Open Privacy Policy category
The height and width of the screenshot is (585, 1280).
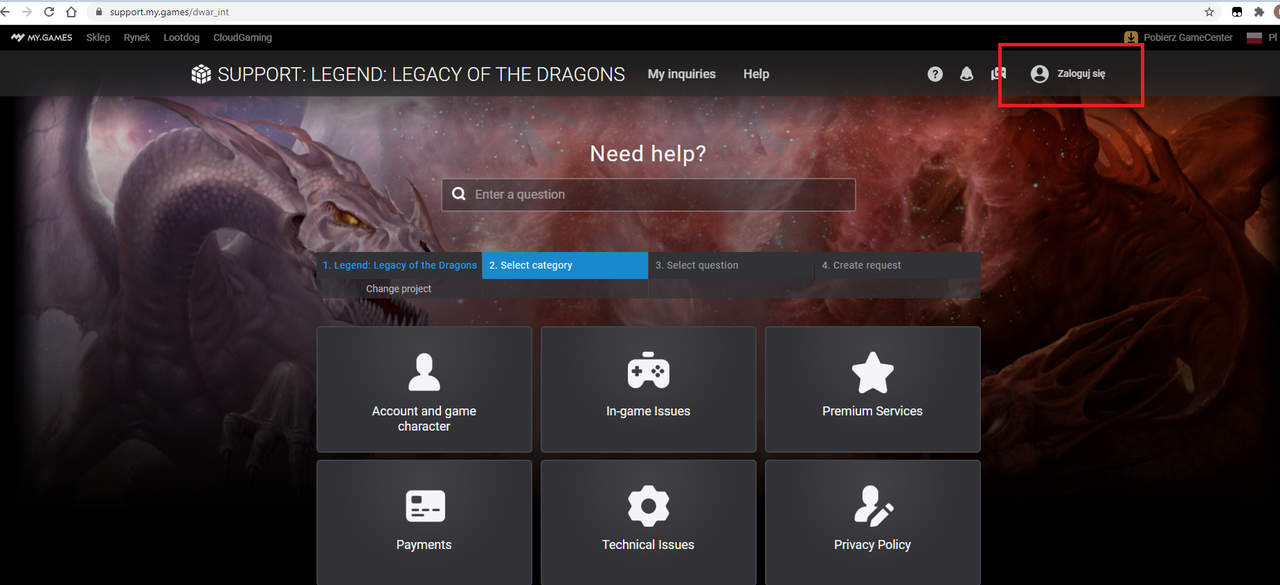click(873, 522)
